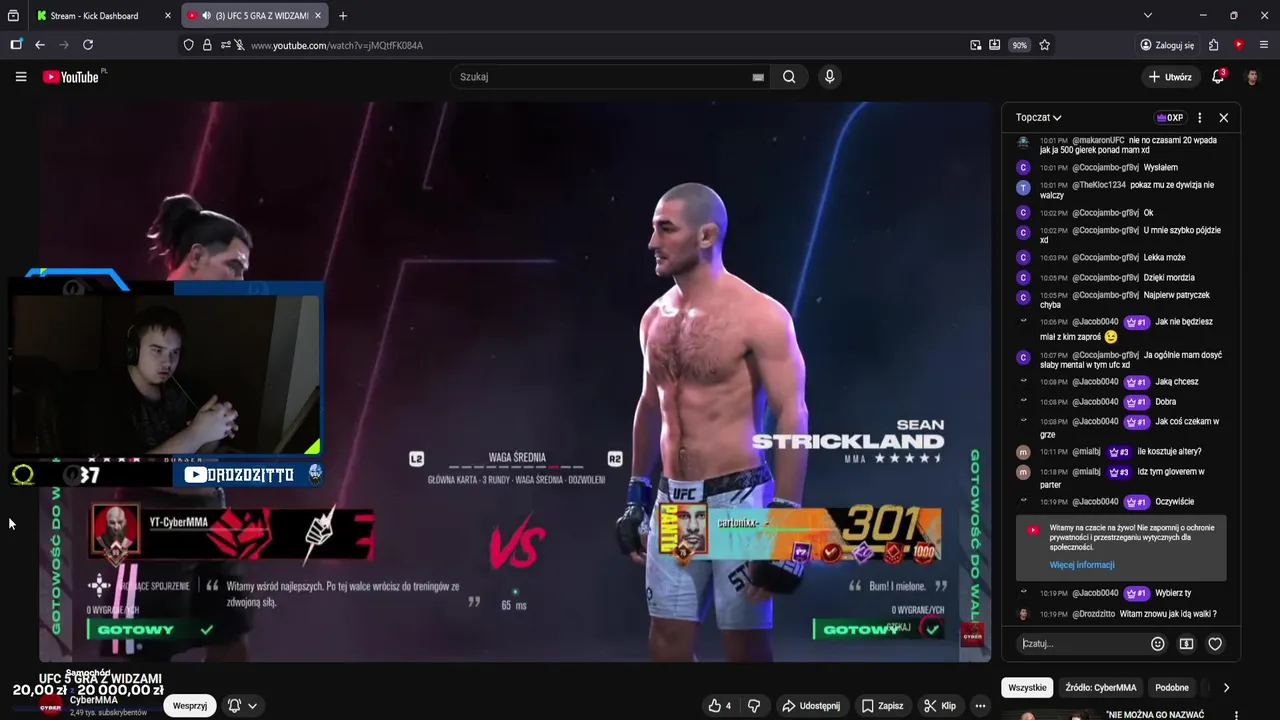Screen dimensions: 1280x720
Task: Open the browser extensions puzzle icon
Action: 1213,45
